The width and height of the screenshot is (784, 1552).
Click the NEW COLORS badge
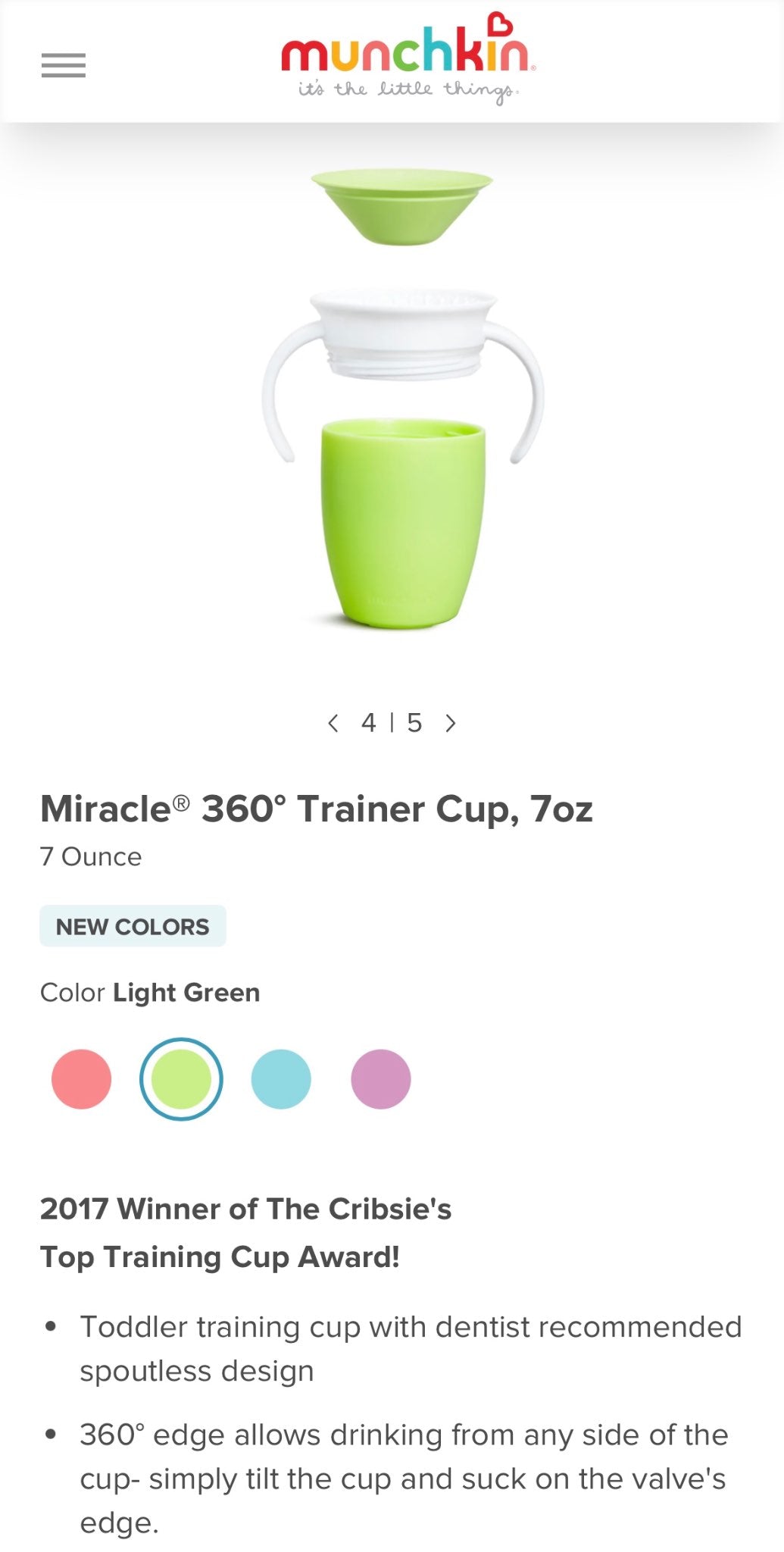click(x=133, y=926)
